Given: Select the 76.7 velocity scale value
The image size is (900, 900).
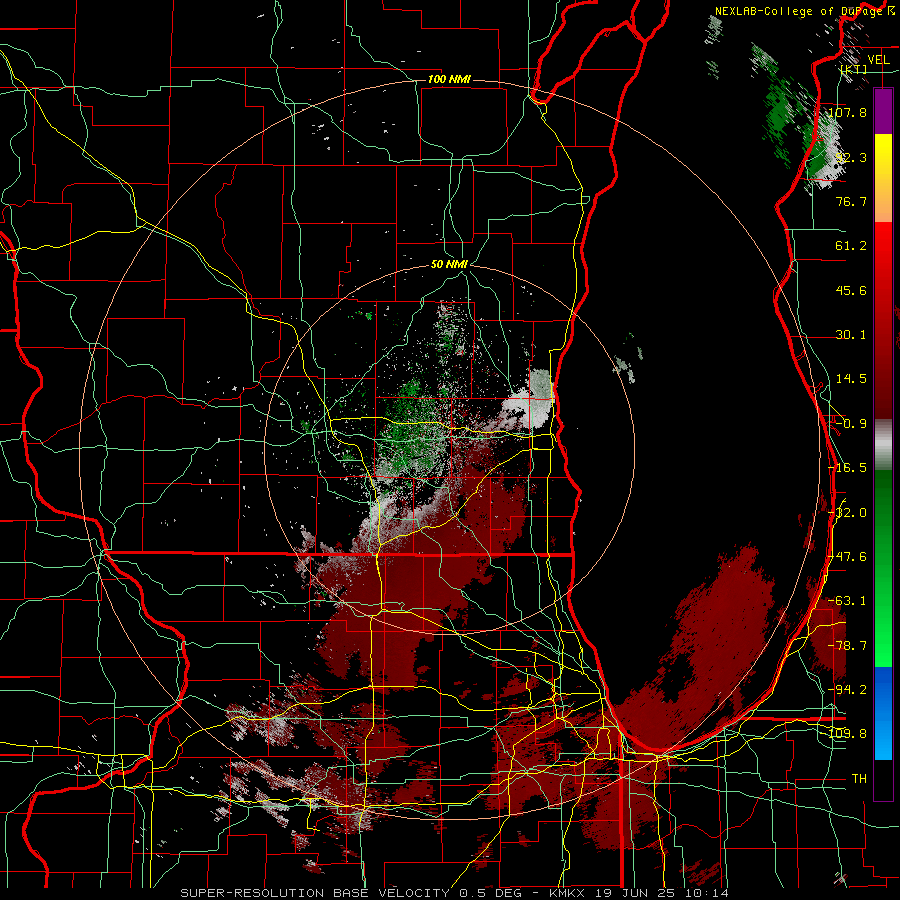Looking at the screenshot, I should 851,201.
